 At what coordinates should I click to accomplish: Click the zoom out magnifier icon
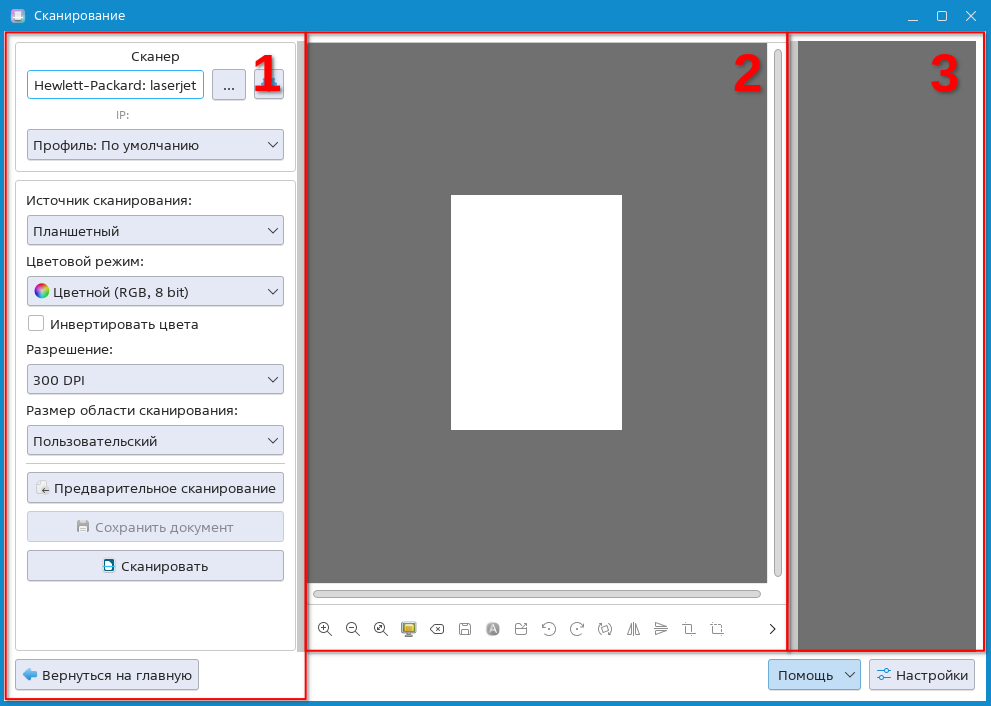352,629
